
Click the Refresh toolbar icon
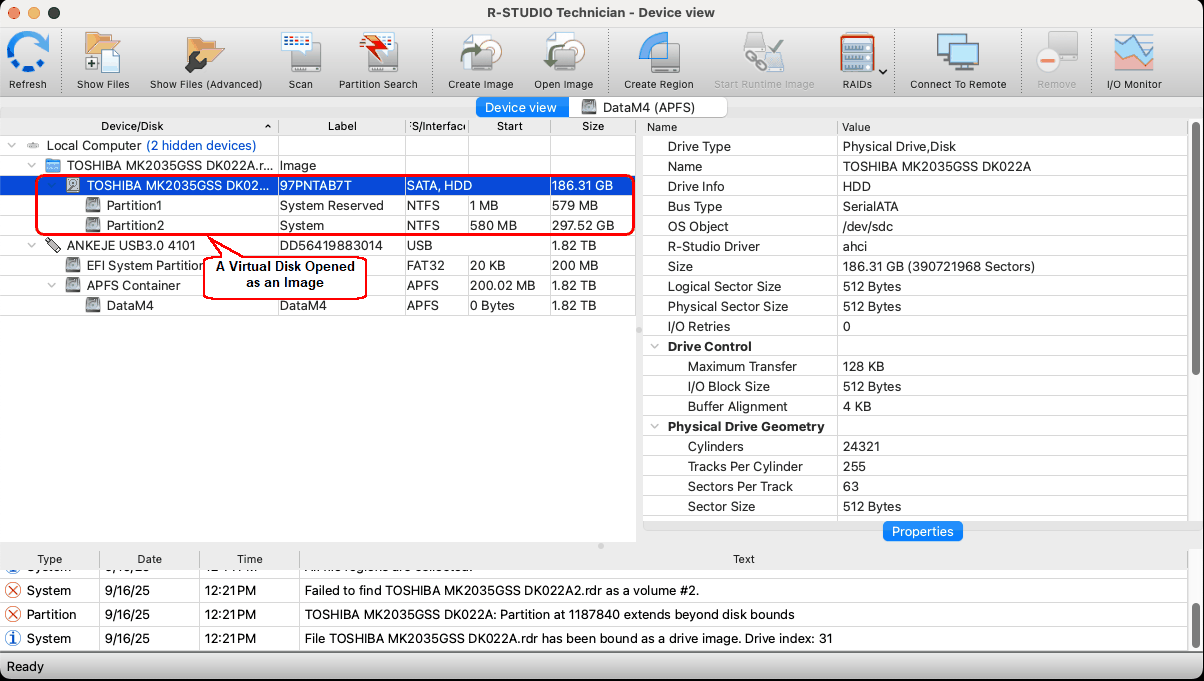(x=28, y=56)
